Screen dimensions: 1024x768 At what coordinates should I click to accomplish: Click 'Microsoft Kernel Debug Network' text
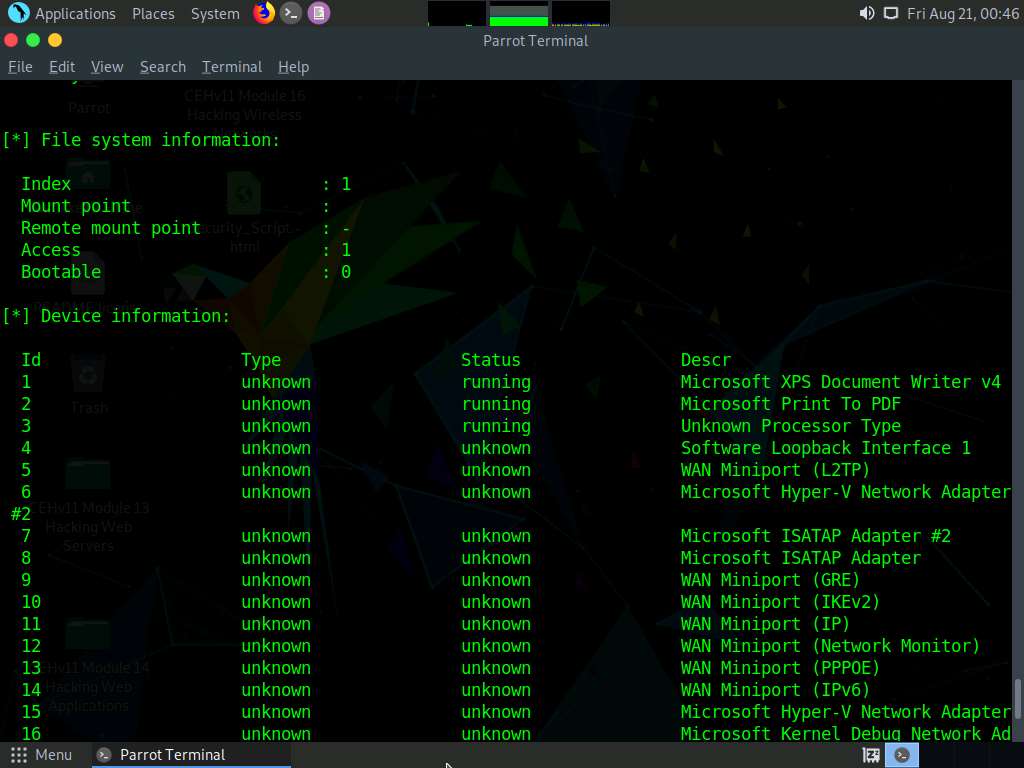(x=831, y=734)
